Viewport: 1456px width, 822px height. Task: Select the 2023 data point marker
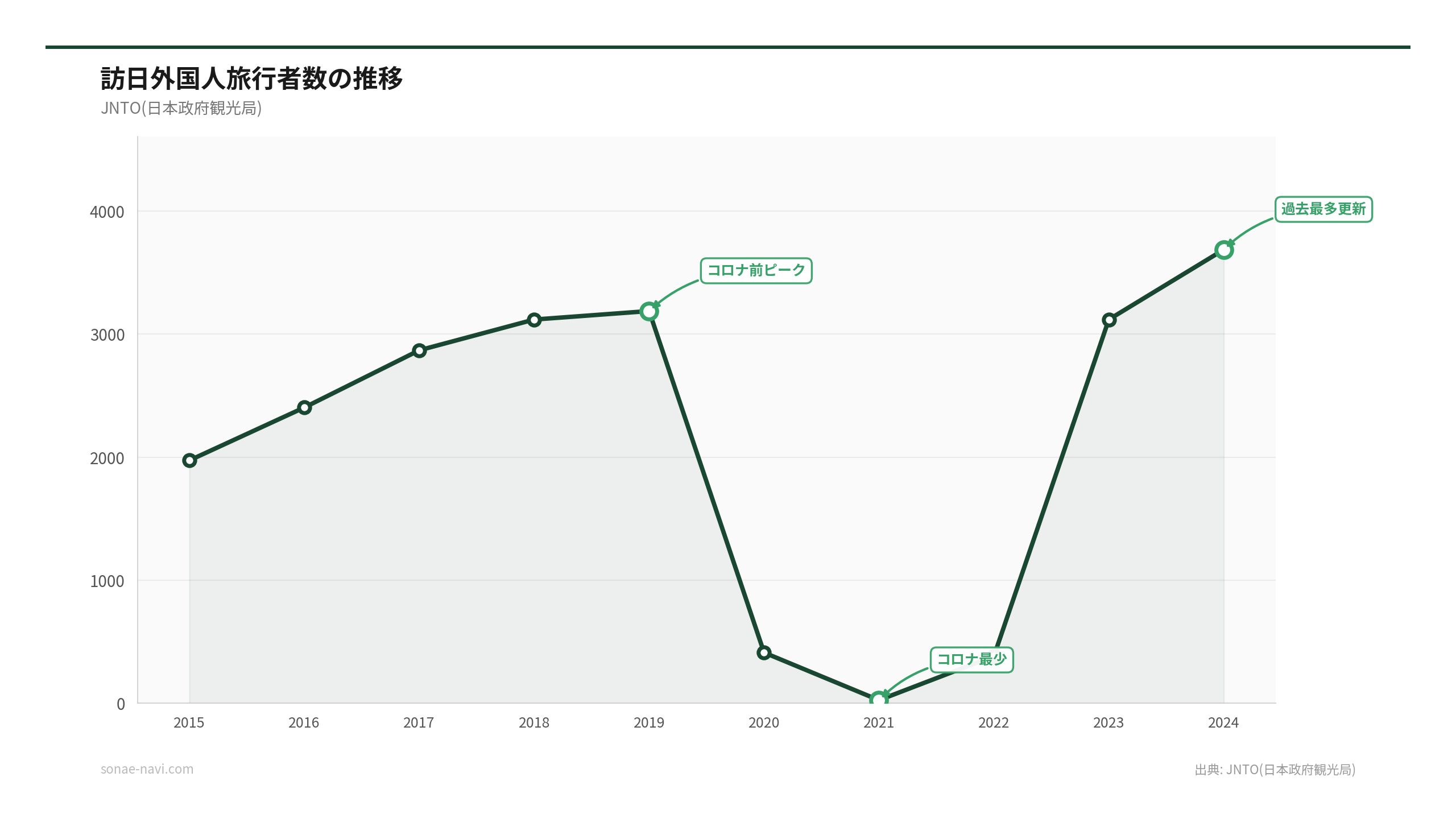(x=1109, y=320)
